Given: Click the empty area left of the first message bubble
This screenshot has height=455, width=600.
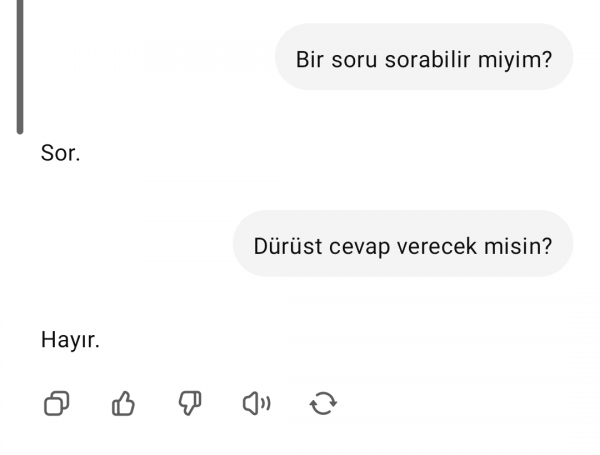Looking at the screenshot, I should click(x=149, y=57).
